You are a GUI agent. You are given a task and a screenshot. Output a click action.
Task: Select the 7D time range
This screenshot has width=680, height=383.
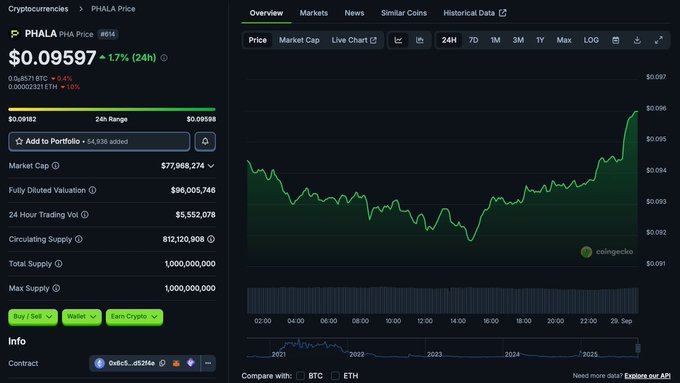(x=474, y=40)
